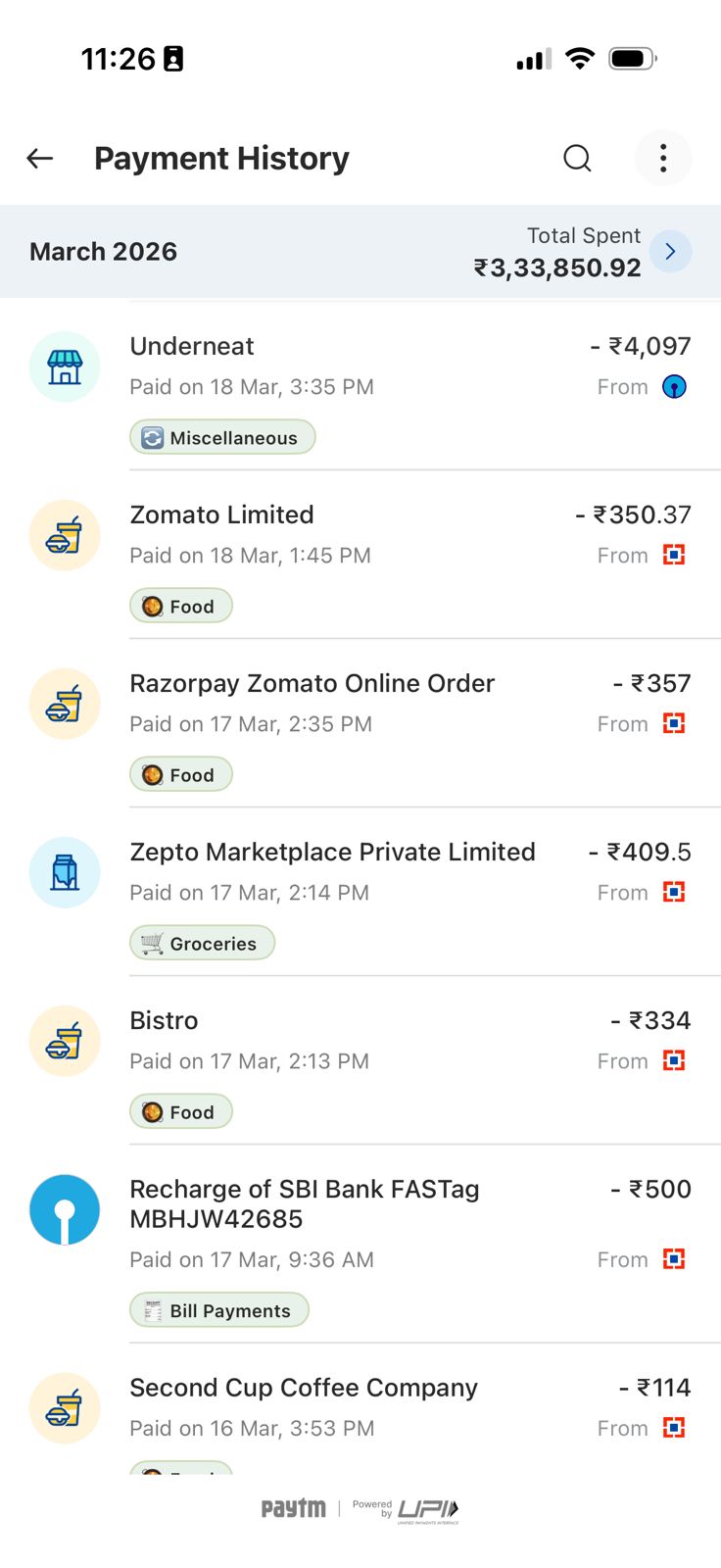
Task: Tap Food tag under Zomato Limited
Action: 181,606
